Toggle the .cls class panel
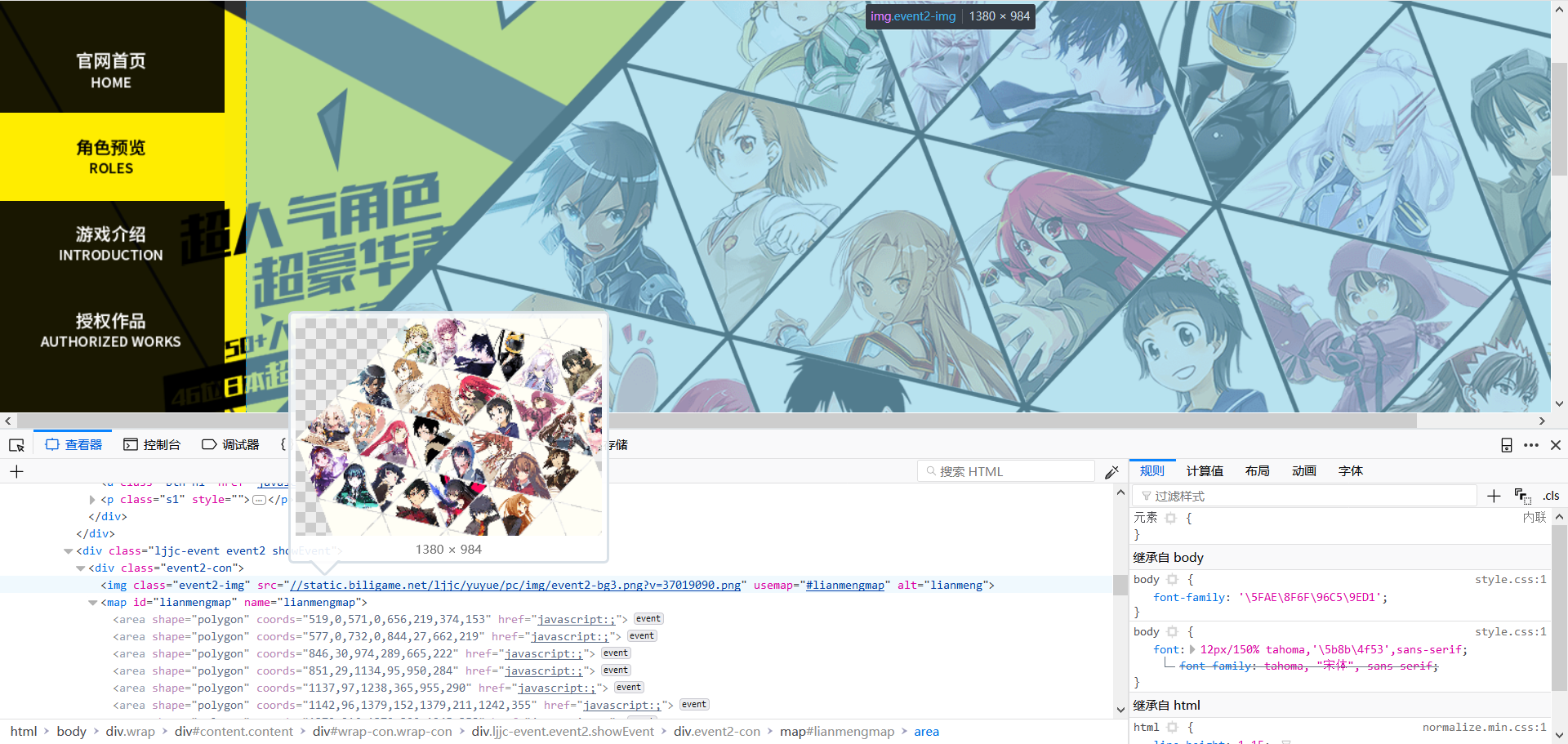1568x744 pixels. [1551, 496]
